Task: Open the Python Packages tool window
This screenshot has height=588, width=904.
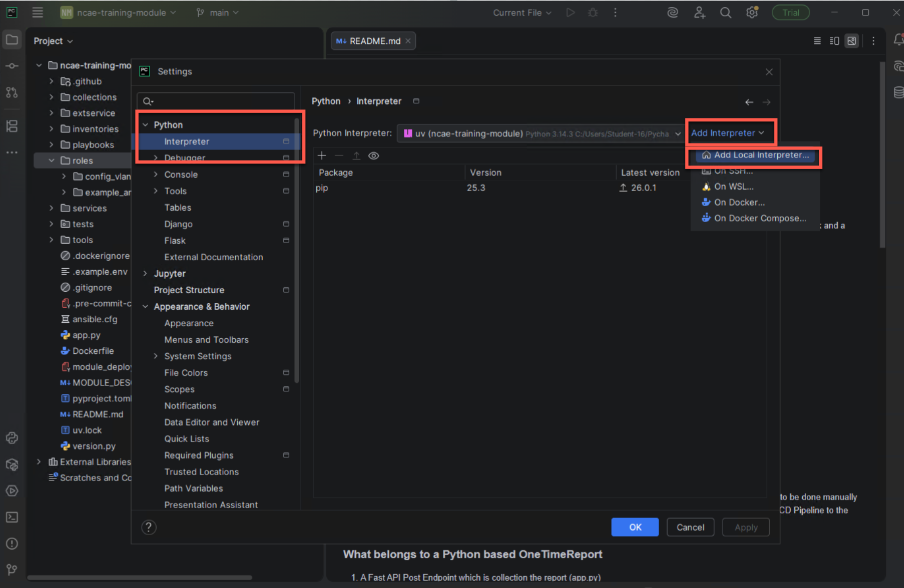Action: coord(12,465)
